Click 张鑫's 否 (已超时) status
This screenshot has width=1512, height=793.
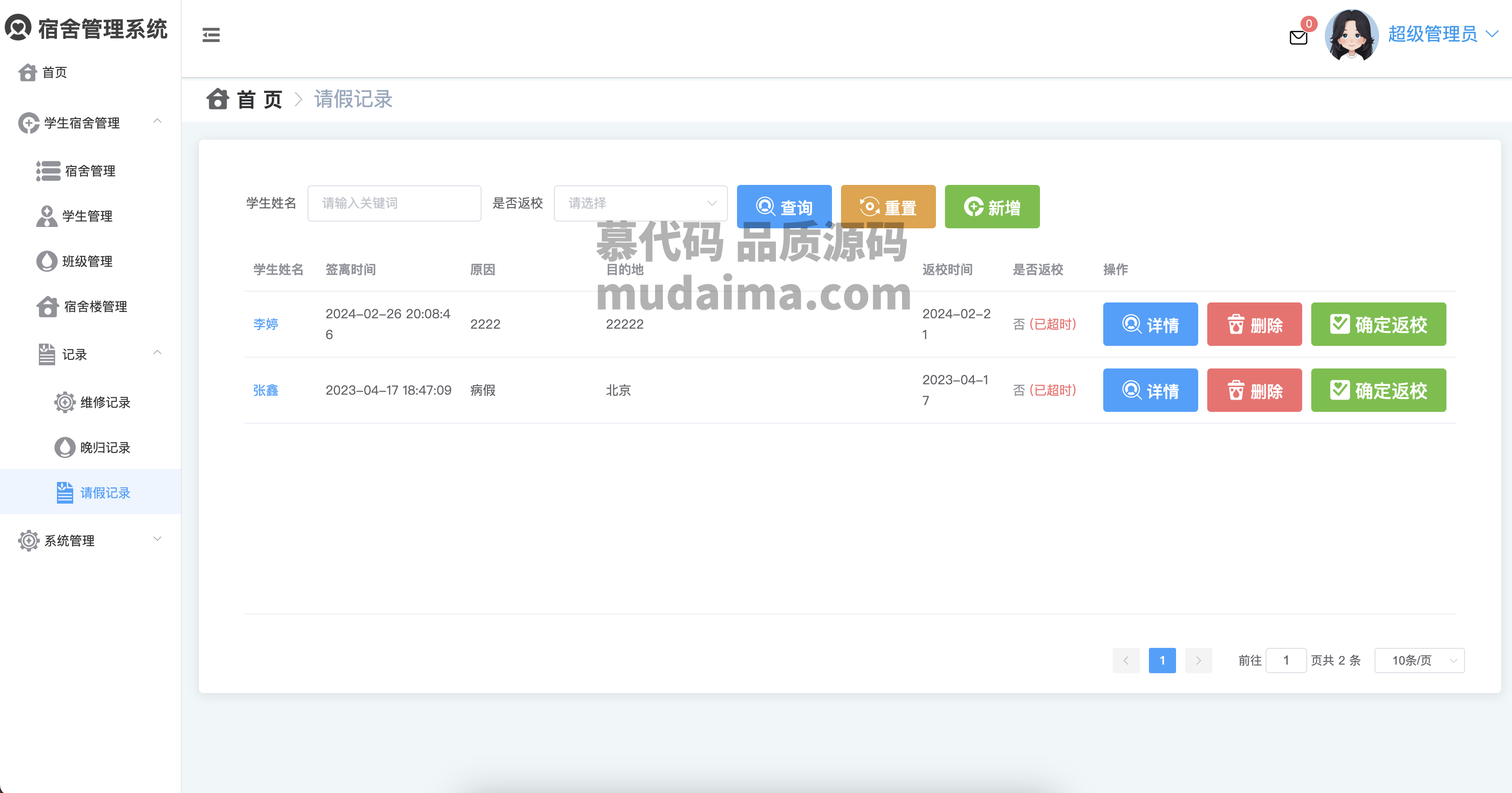tap(1045, 390)
